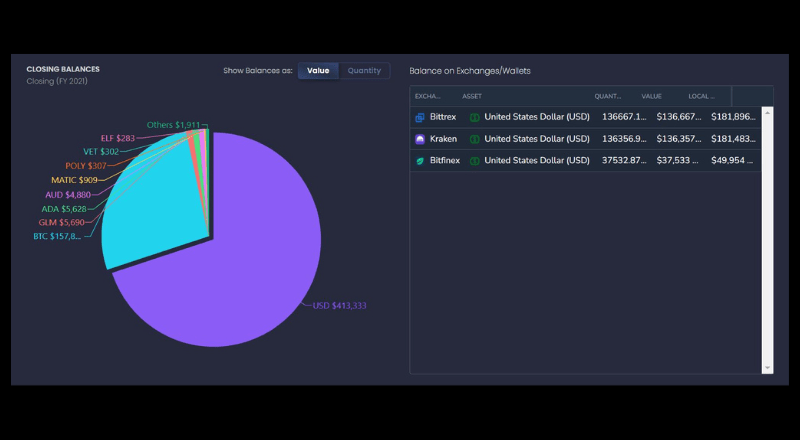Click the vertical scrollbar track in table

(767, 240)
